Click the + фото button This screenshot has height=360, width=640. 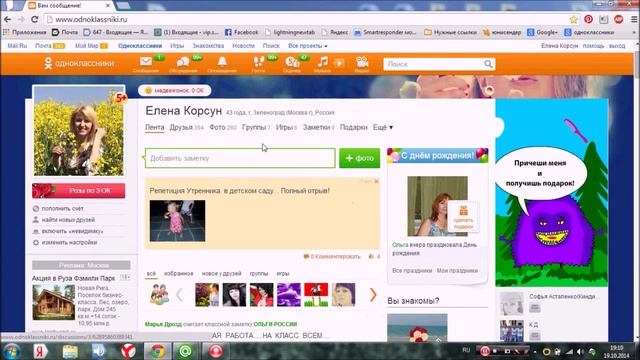359,158
